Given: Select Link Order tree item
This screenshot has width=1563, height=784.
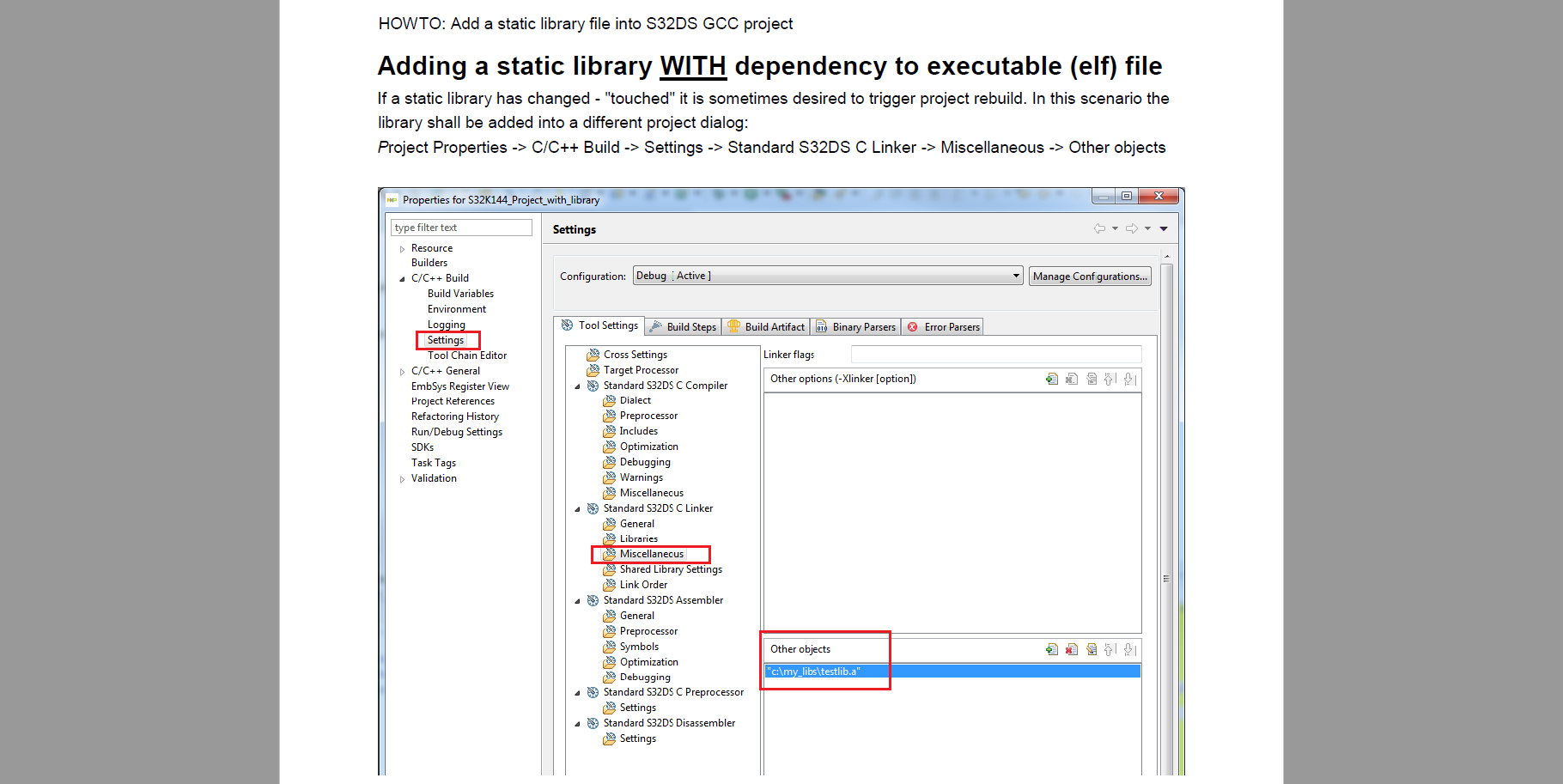Looking at the screenshot, I should coord(643,585).
